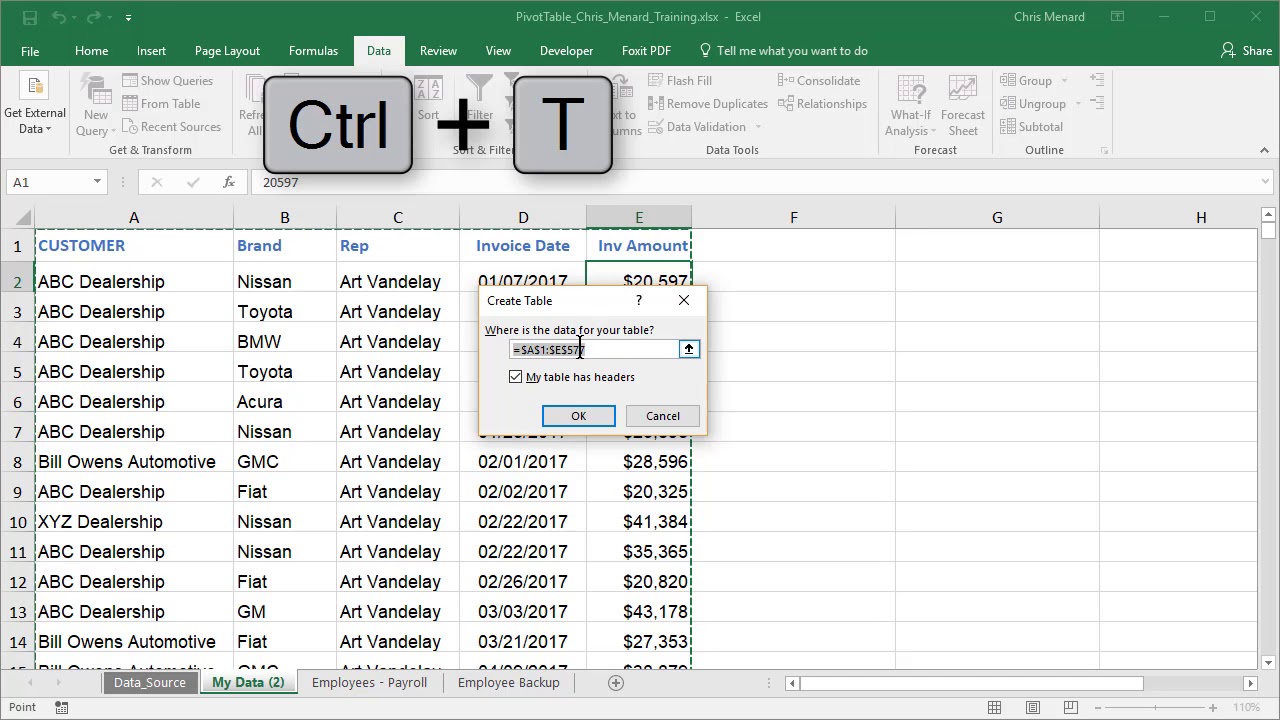Switch to Formulas tab
Screen dimensions: 1280x720
click(313, 51)
